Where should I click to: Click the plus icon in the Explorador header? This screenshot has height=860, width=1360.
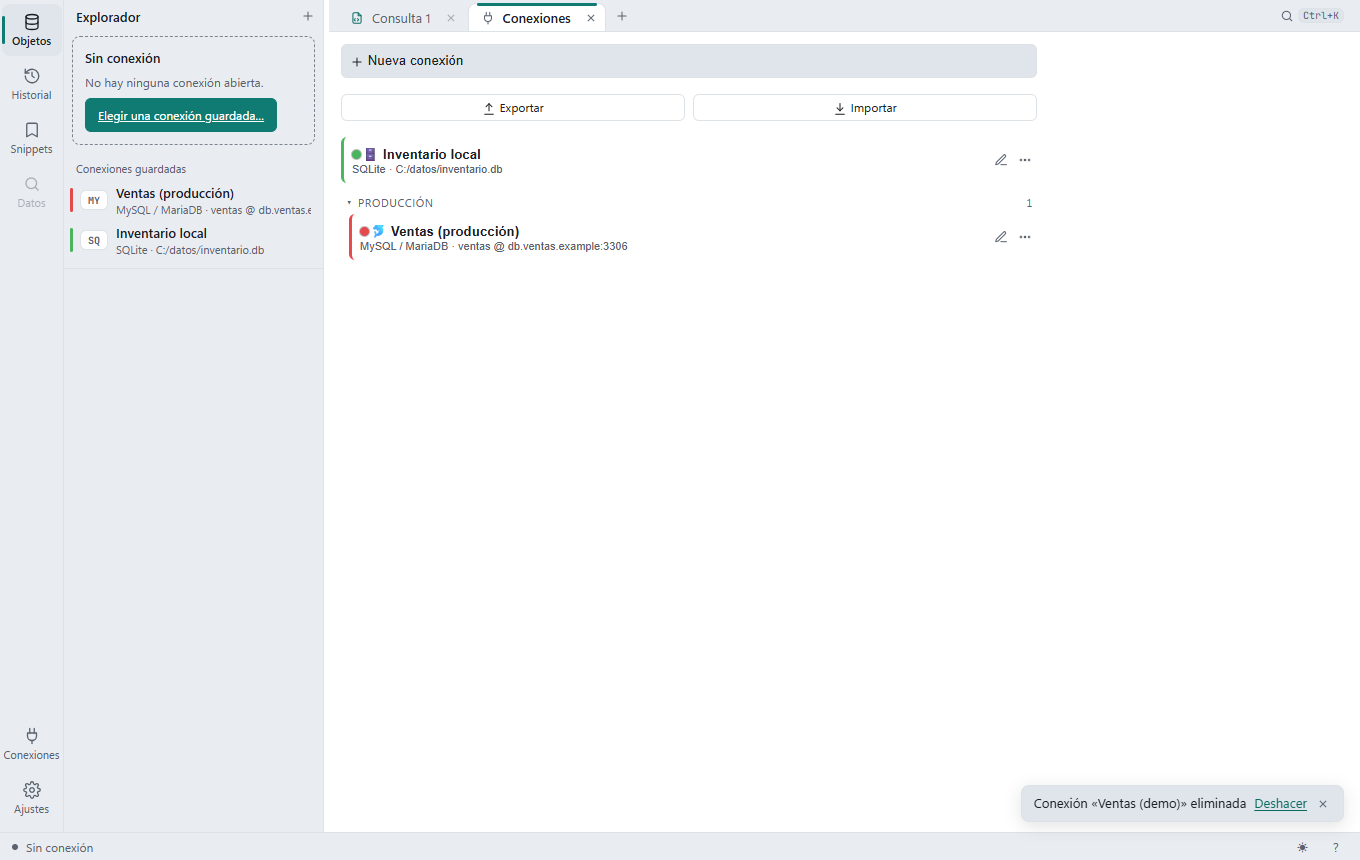pyautogui.click(x=308, y=17)
